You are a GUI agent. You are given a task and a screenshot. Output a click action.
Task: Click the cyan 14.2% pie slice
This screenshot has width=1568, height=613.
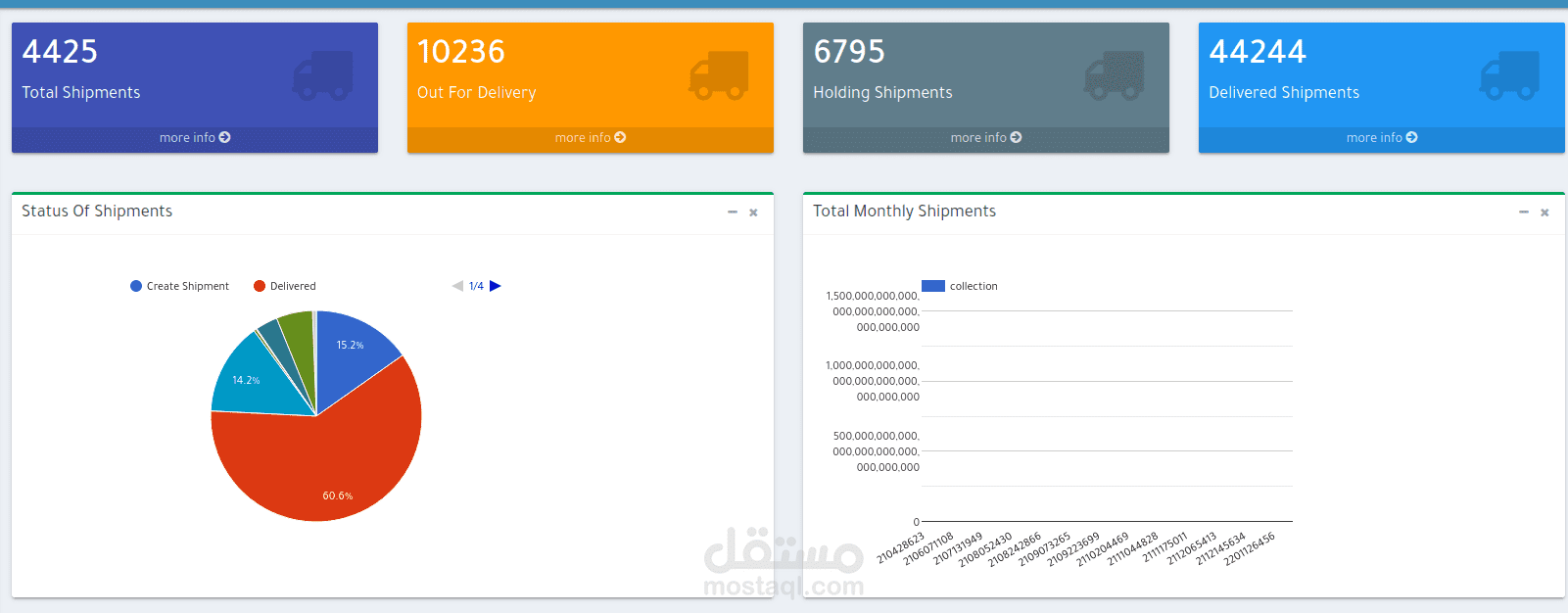(x=253, y=382)
